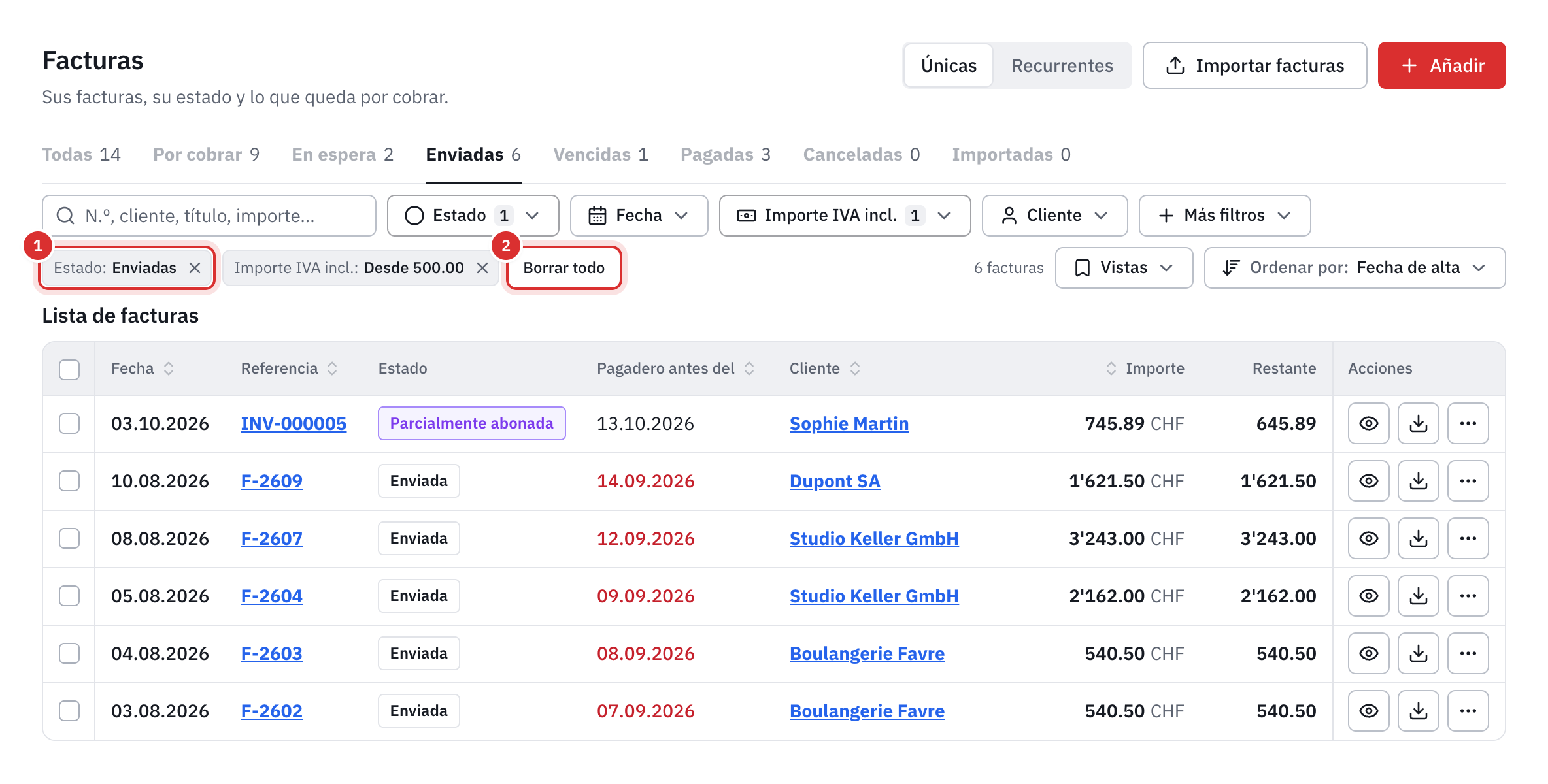Remove the Importe IVA incl. filter chip
This screenshot has height=784, width=1548.
pyautogui.click(x=482, y=268)
